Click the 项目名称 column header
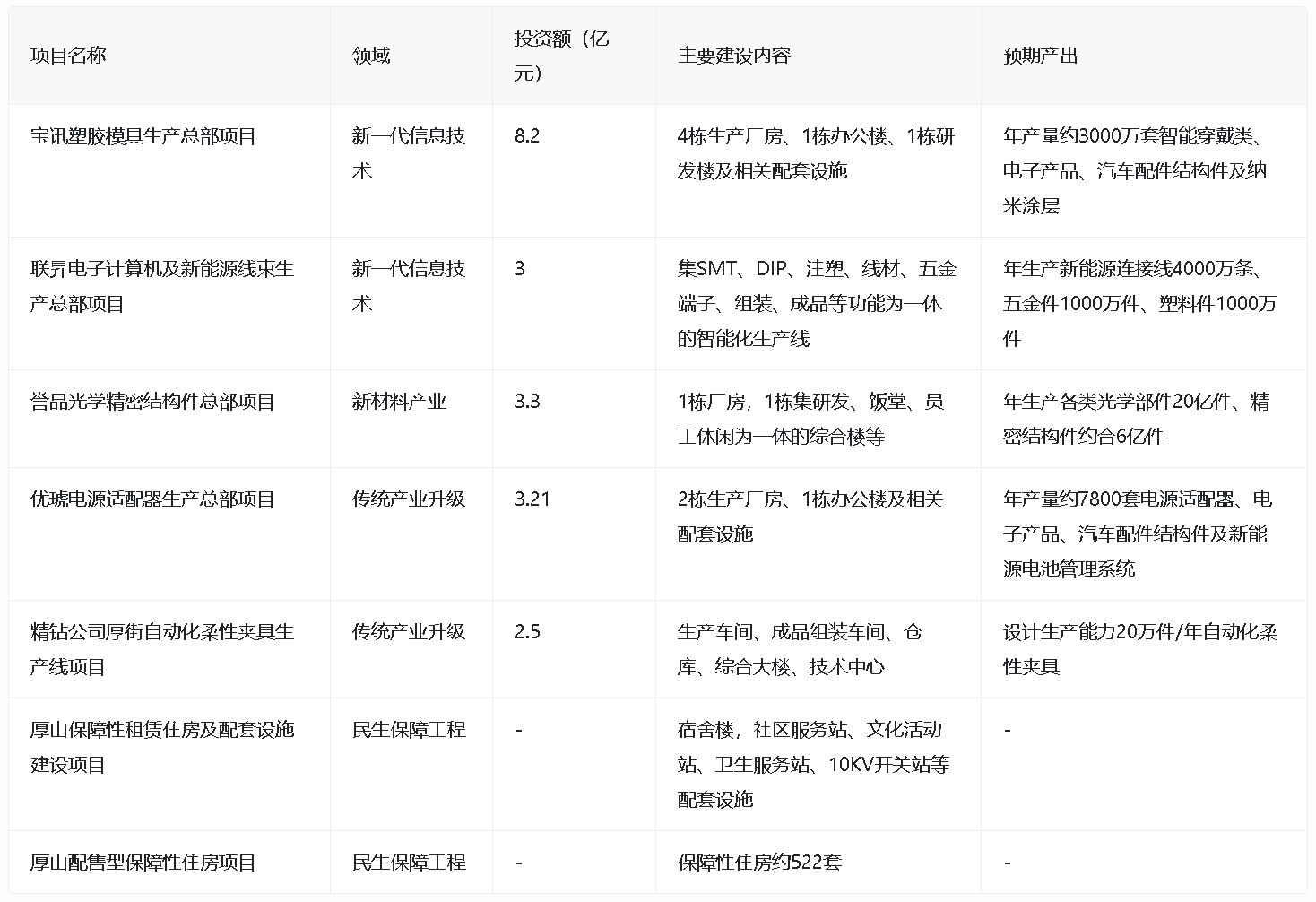 (68, 56)
